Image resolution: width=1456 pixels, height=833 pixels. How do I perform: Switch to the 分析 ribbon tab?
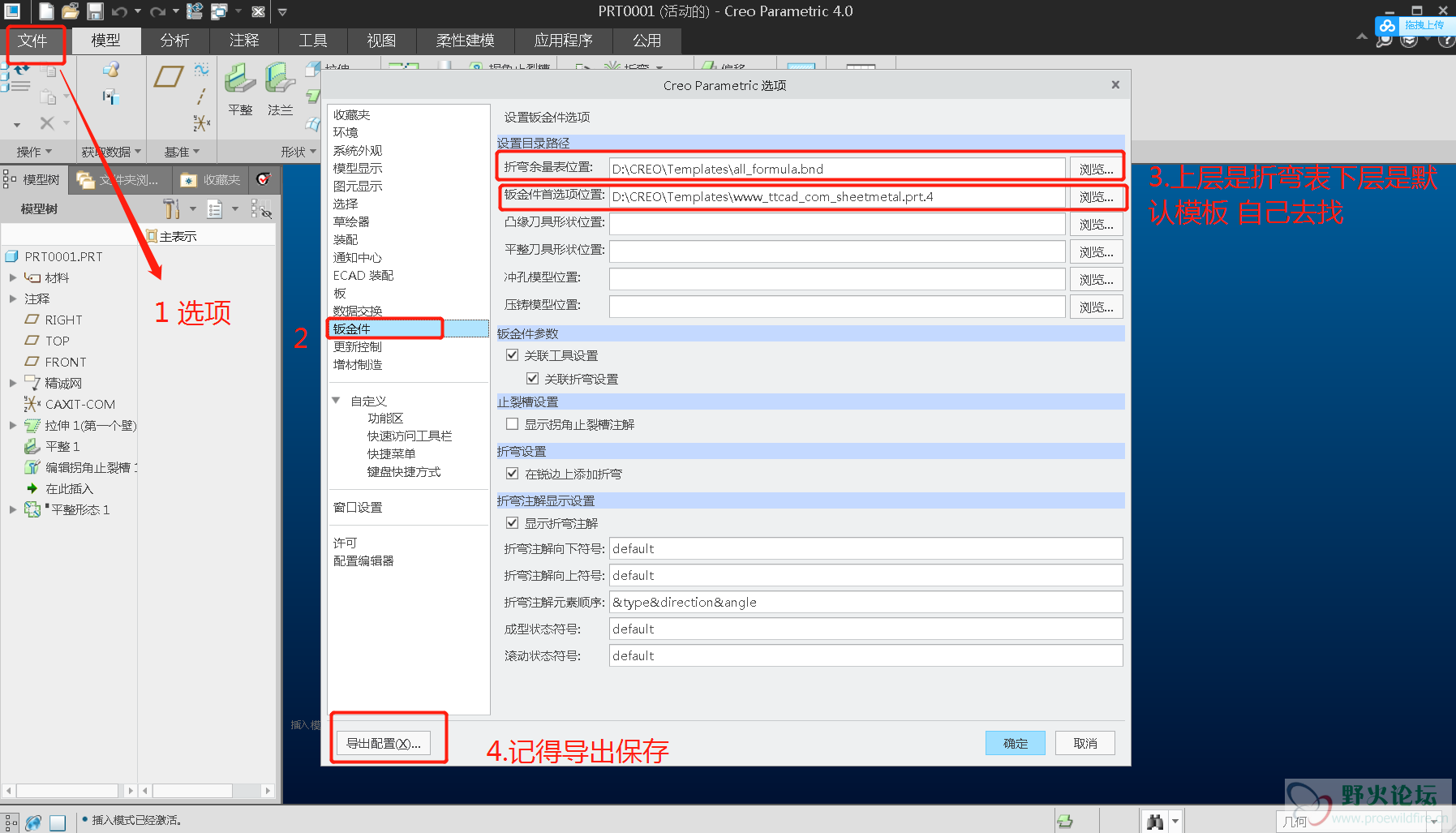[x=175, y=41]
